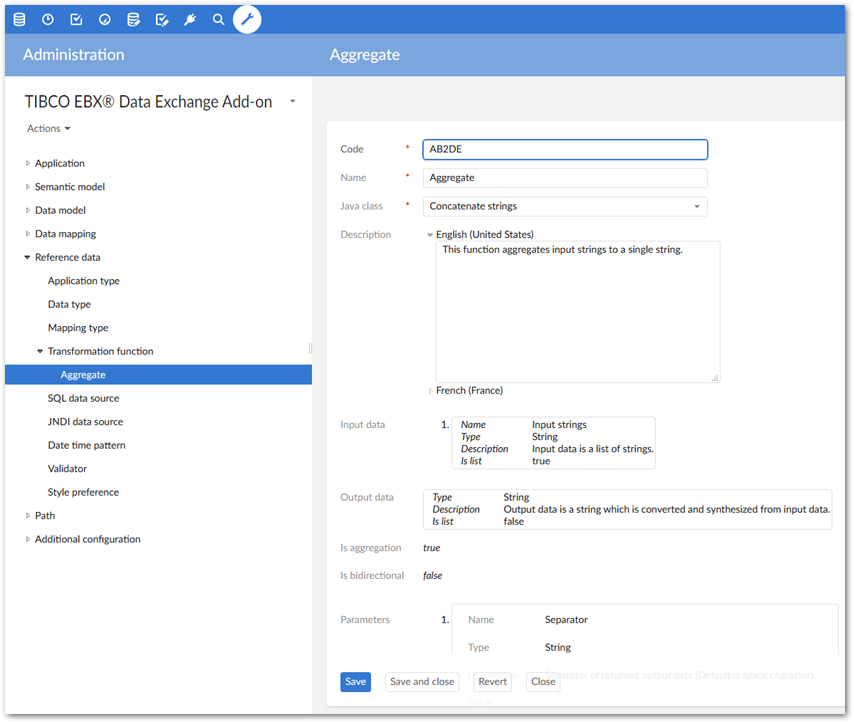Screen dimensions: 854x723
Task: Click the English description text area
Action: 577,311
